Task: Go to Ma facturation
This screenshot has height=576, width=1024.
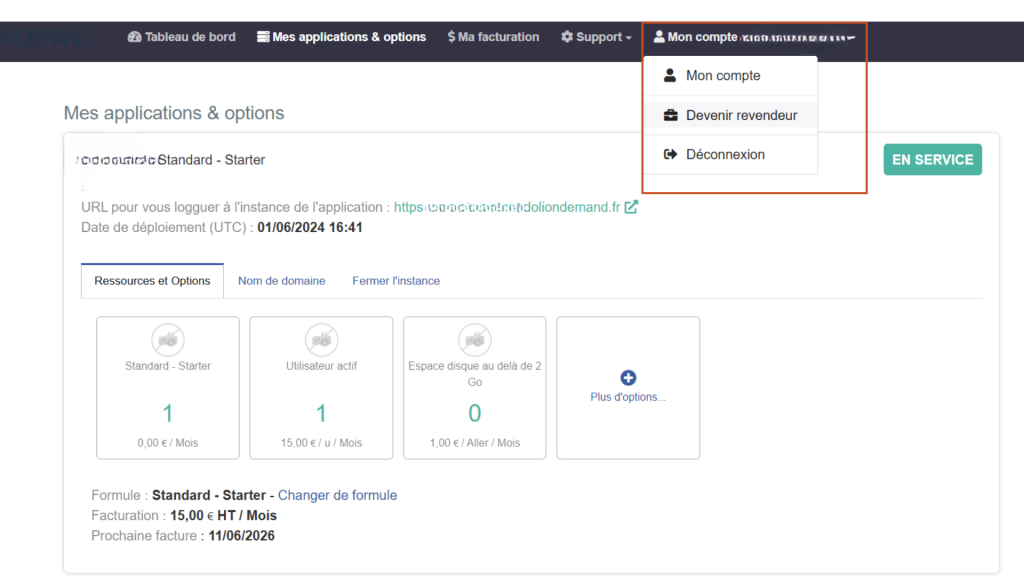Action: (493, 37)
